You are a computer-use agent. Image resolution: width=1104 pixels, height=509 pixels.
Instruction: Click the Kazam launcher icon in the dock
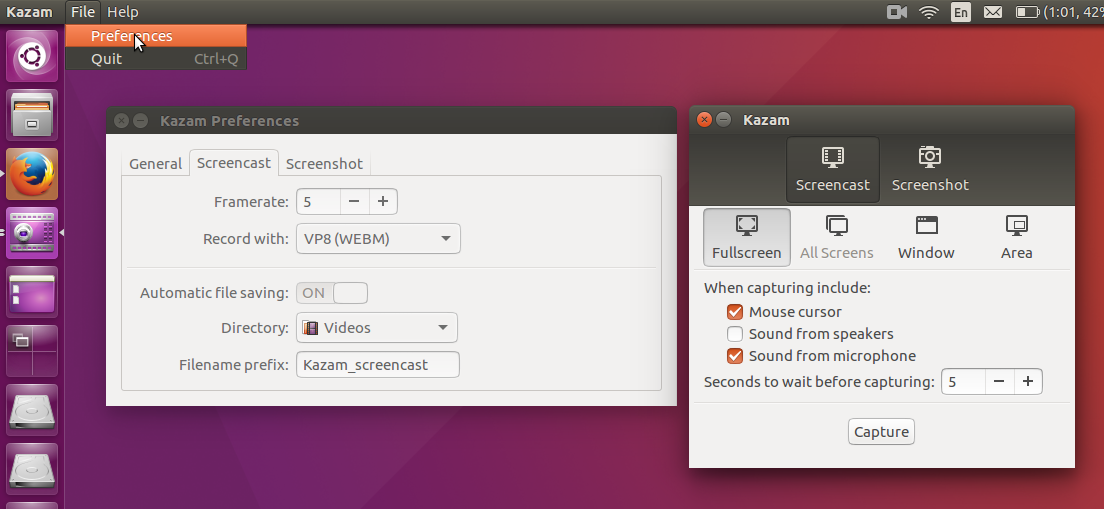[32, 233]
